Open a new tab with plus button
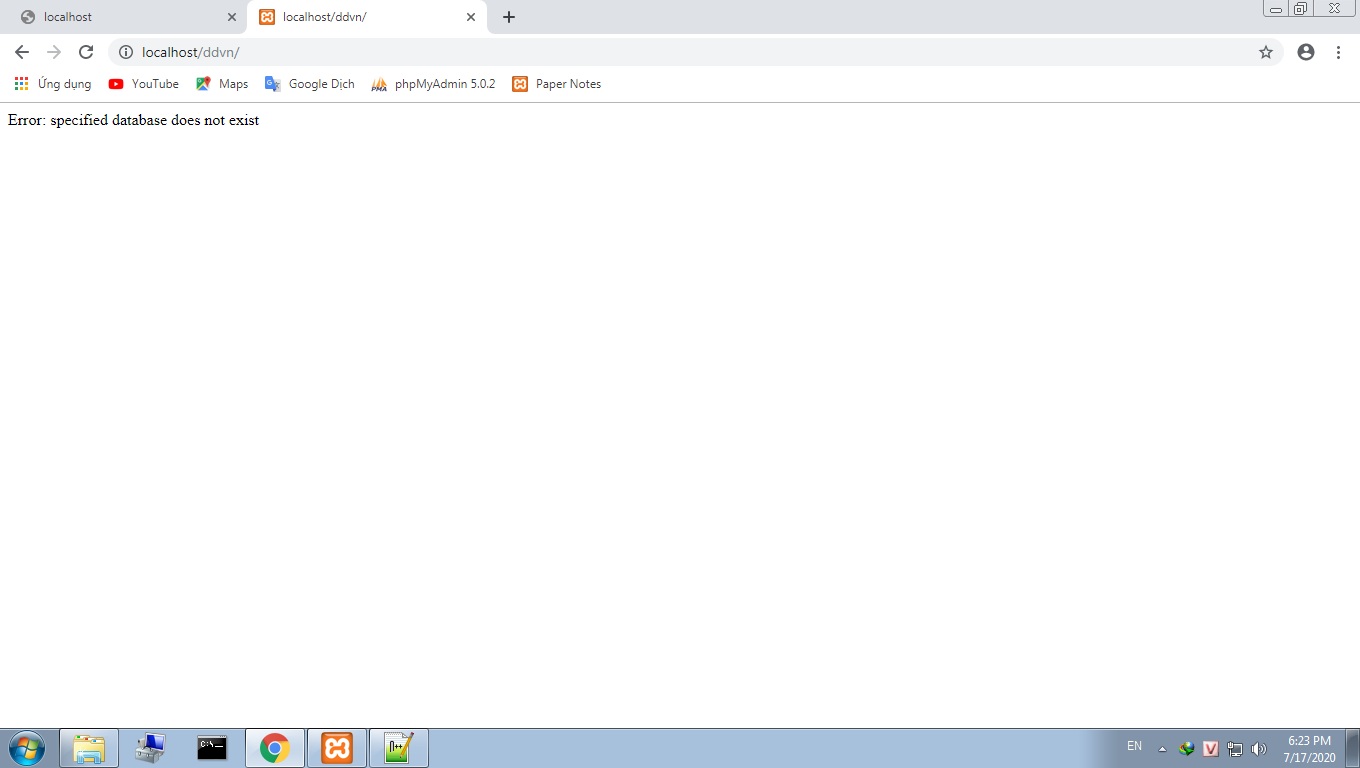 pyautogui.click(x=509, y=17)
